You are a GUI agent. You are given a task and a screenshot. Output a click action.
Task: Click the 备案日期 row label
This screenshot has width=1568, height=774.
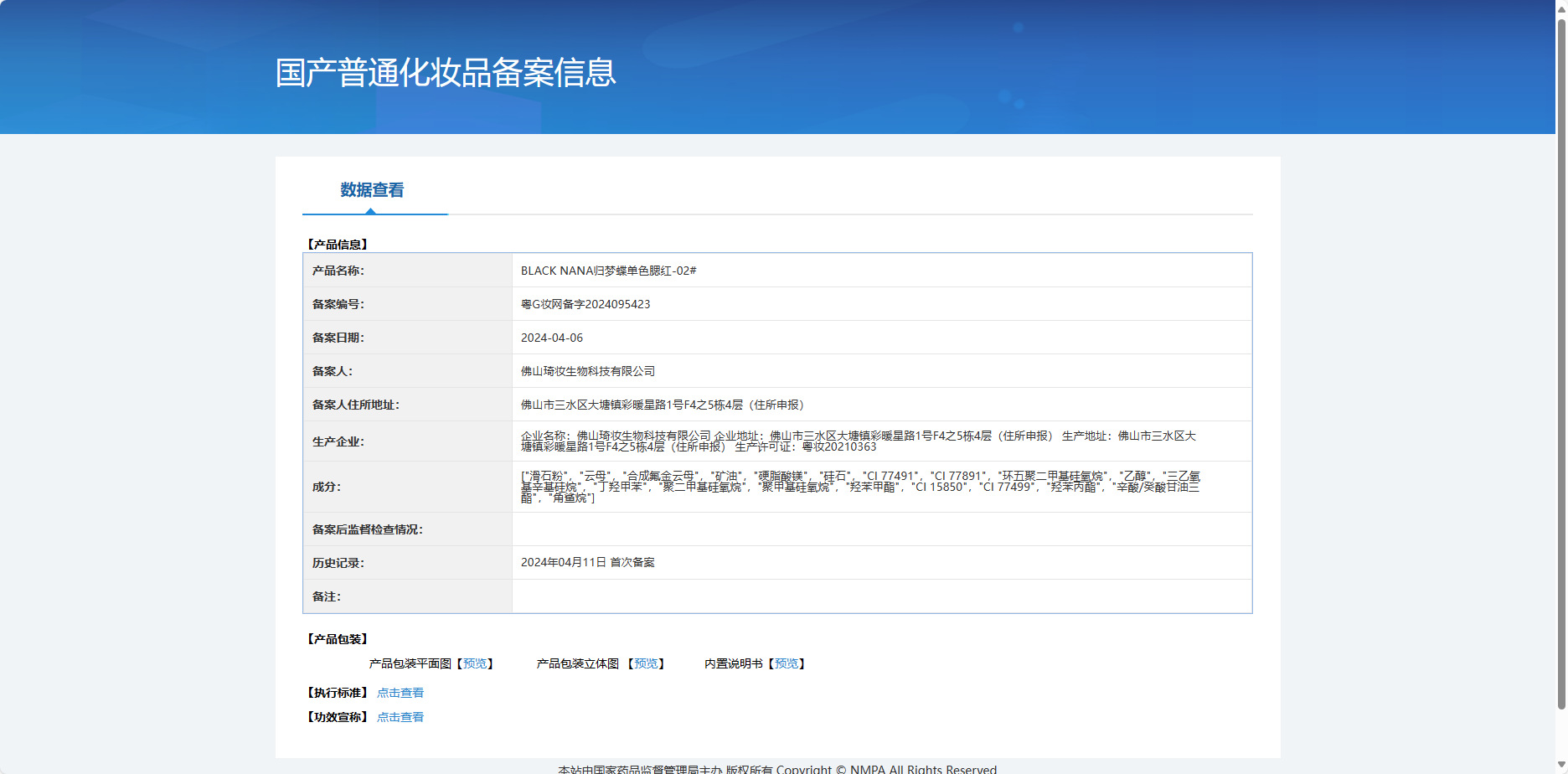338,338
